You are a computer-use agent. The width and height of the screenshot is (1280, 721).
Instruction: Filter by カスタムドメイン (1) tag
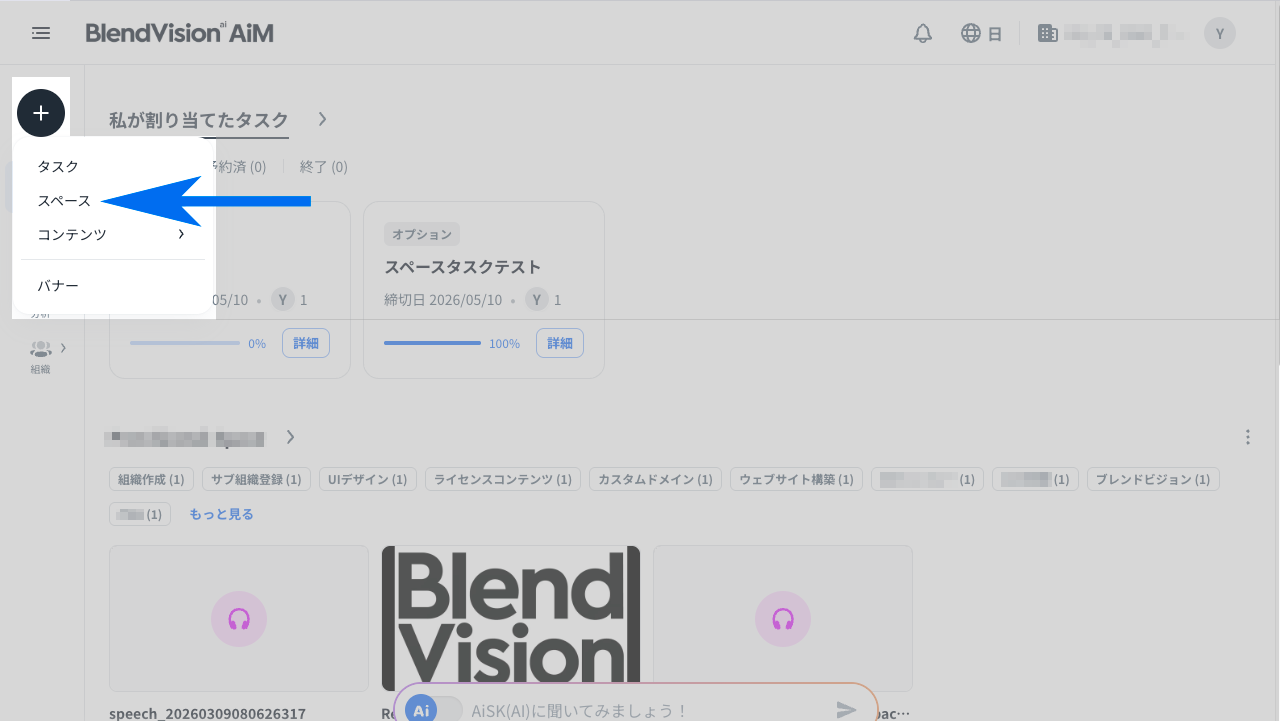655,480
